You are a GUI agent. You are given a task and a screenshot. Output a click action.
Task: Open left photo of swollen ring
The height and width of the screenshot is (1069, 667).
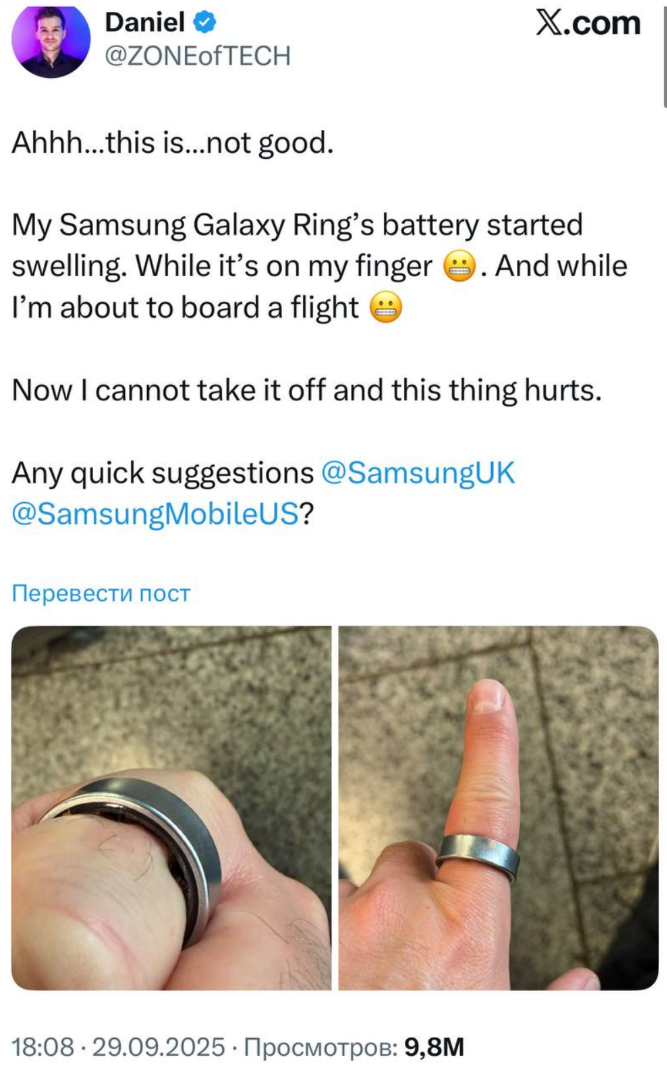(171, 808)
